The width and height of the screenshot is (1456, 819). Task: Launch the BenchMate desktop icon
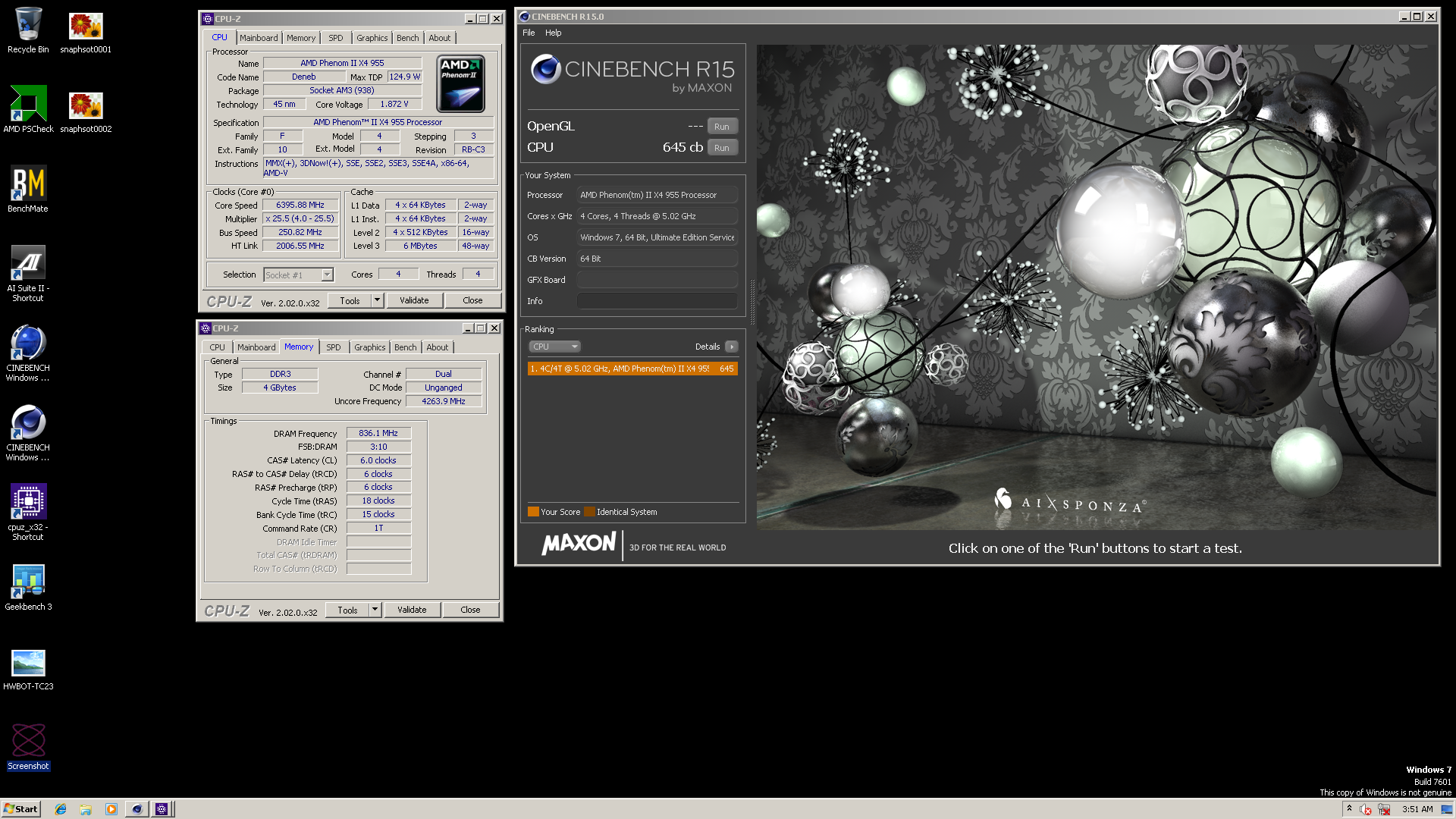click(x=28, y=190)
